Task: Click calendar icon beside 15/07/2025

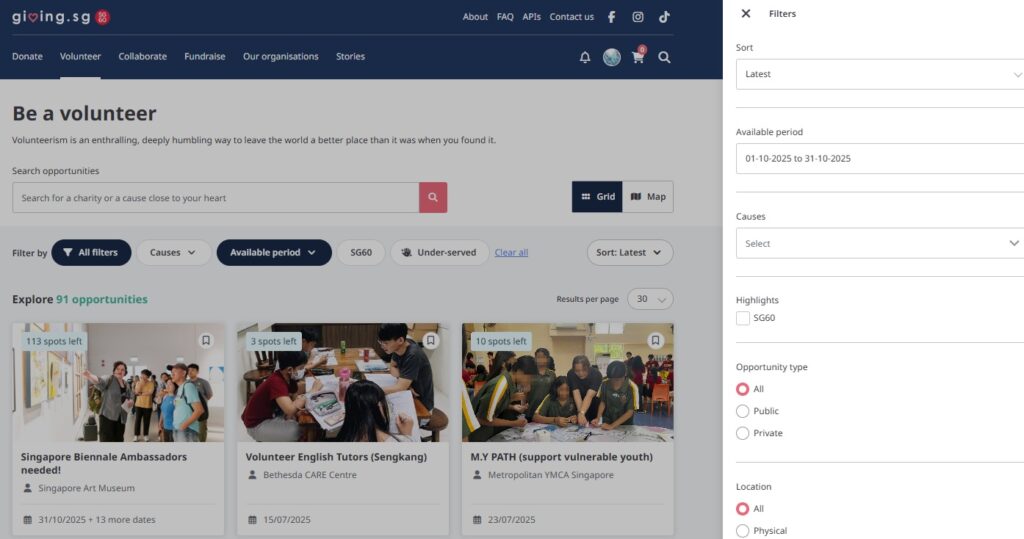Action: (252, 520)
